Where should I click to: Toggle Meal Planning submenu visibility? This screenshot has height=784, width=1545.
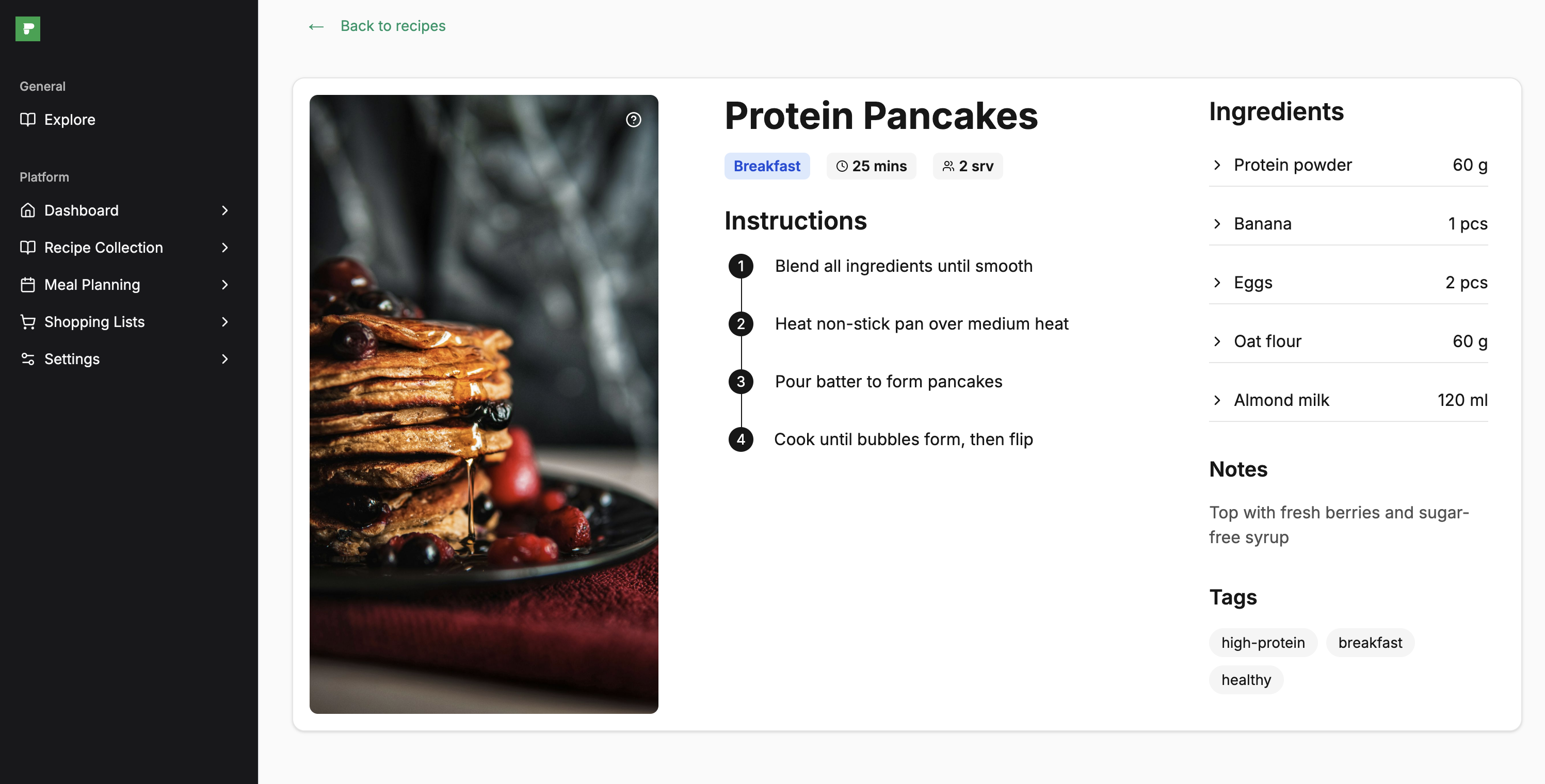[225, 284]
